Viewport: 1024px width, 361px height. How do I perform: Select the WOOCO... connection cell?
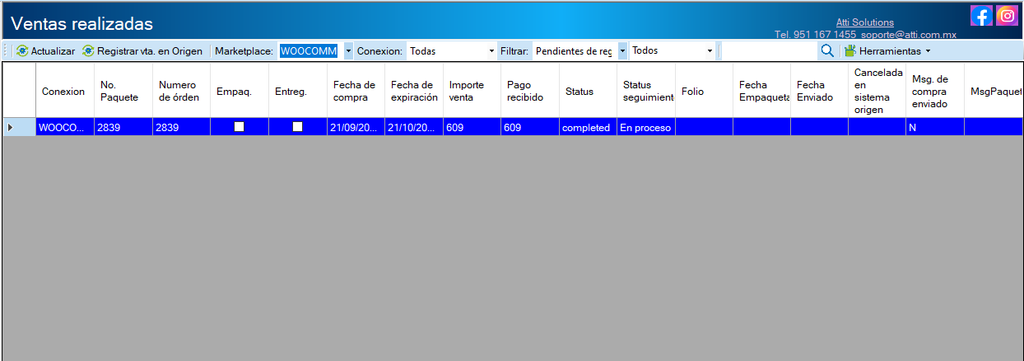click(x=65, y=127)
